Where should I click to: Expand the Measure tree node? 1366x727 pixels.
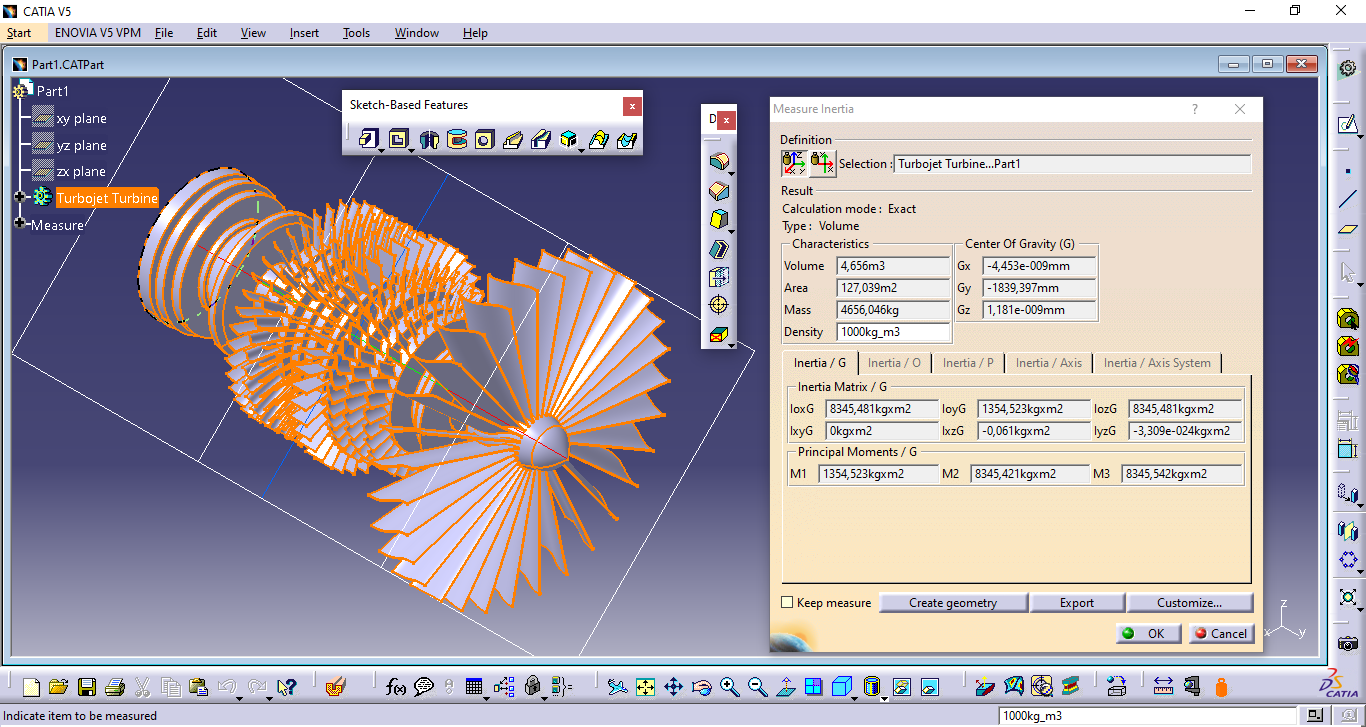pyautogui.click(x=19, y=224)
